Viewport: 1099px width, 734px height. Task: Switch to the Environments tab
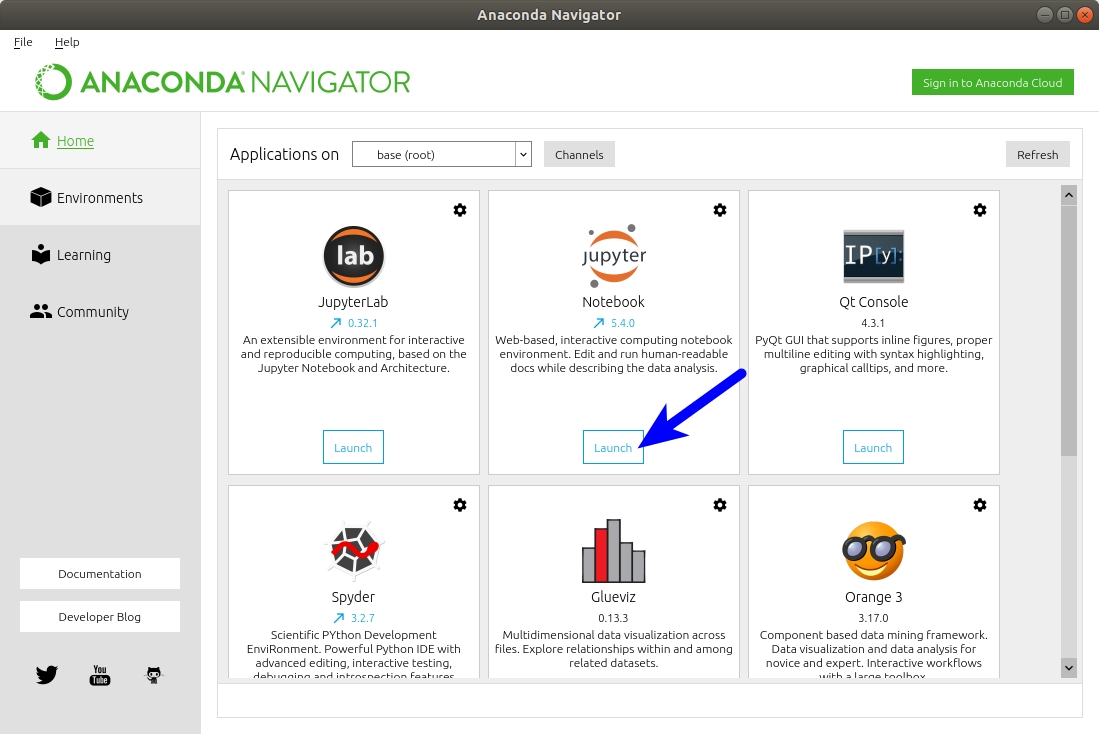(x=99, y=198)
